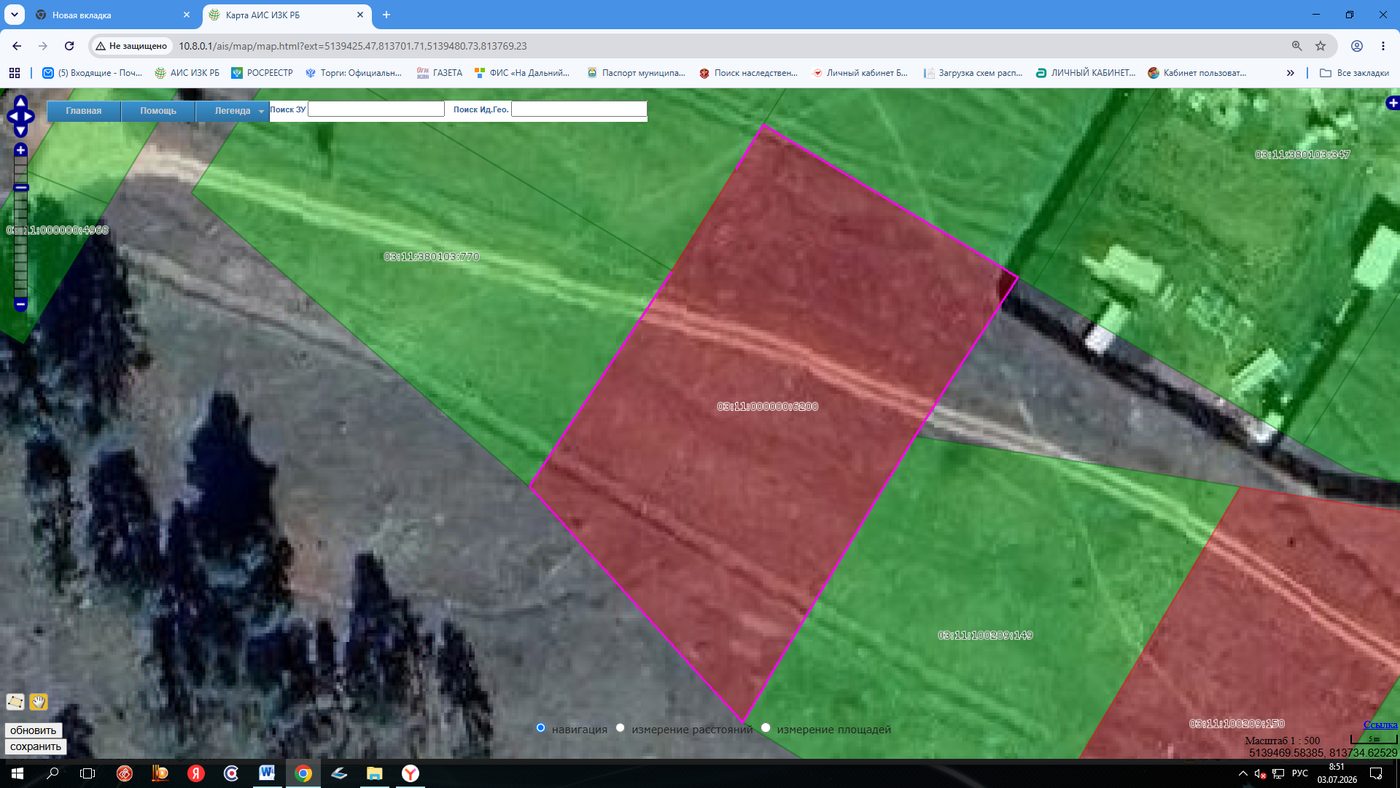The height and width of the screenshot is (788, 1400).
Task: Click the zoom level slider bar
Action: (21, 228)
